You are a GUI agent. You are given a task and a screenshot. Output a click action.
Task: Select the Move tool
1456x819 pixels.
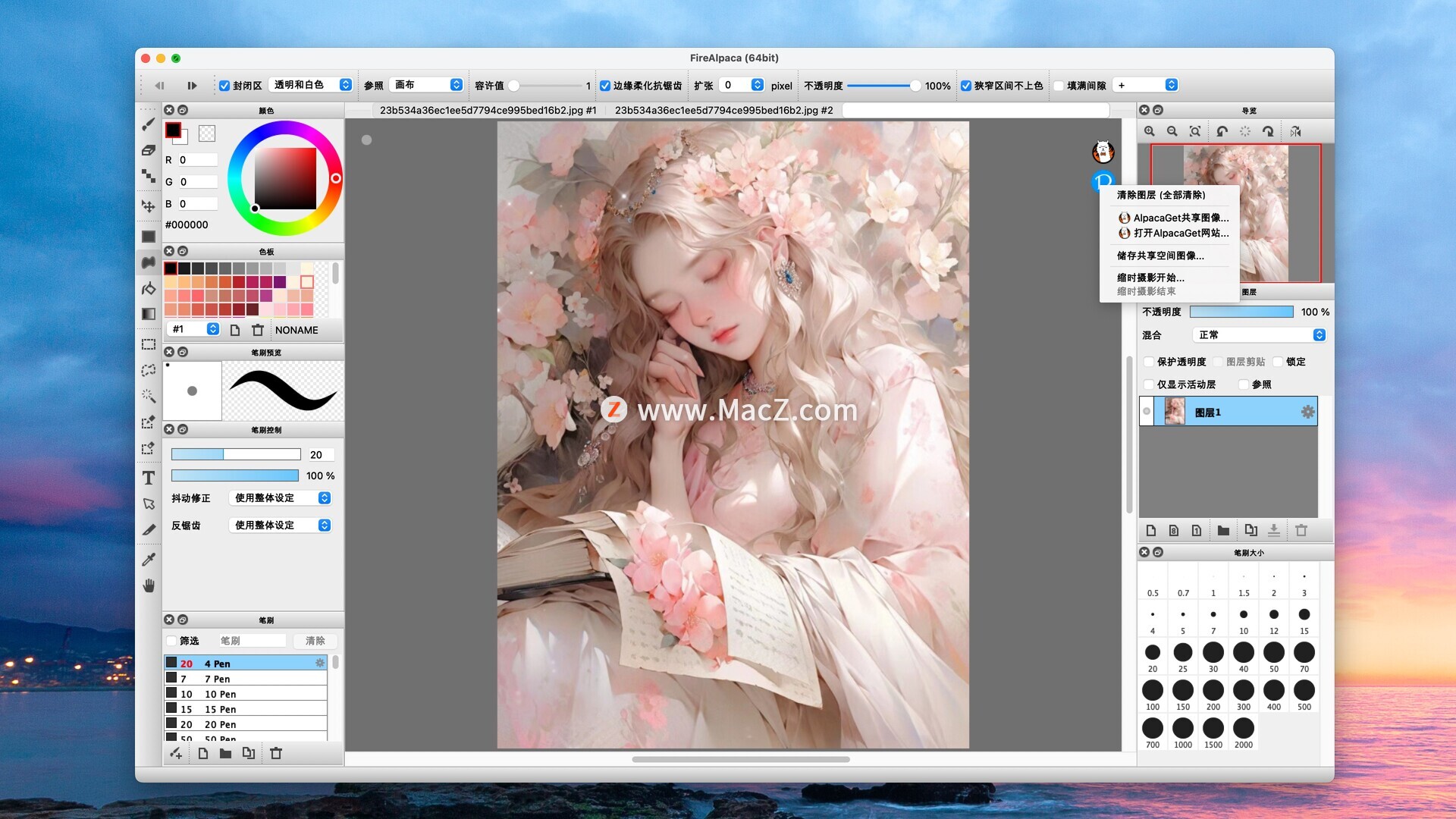(149, 206)
